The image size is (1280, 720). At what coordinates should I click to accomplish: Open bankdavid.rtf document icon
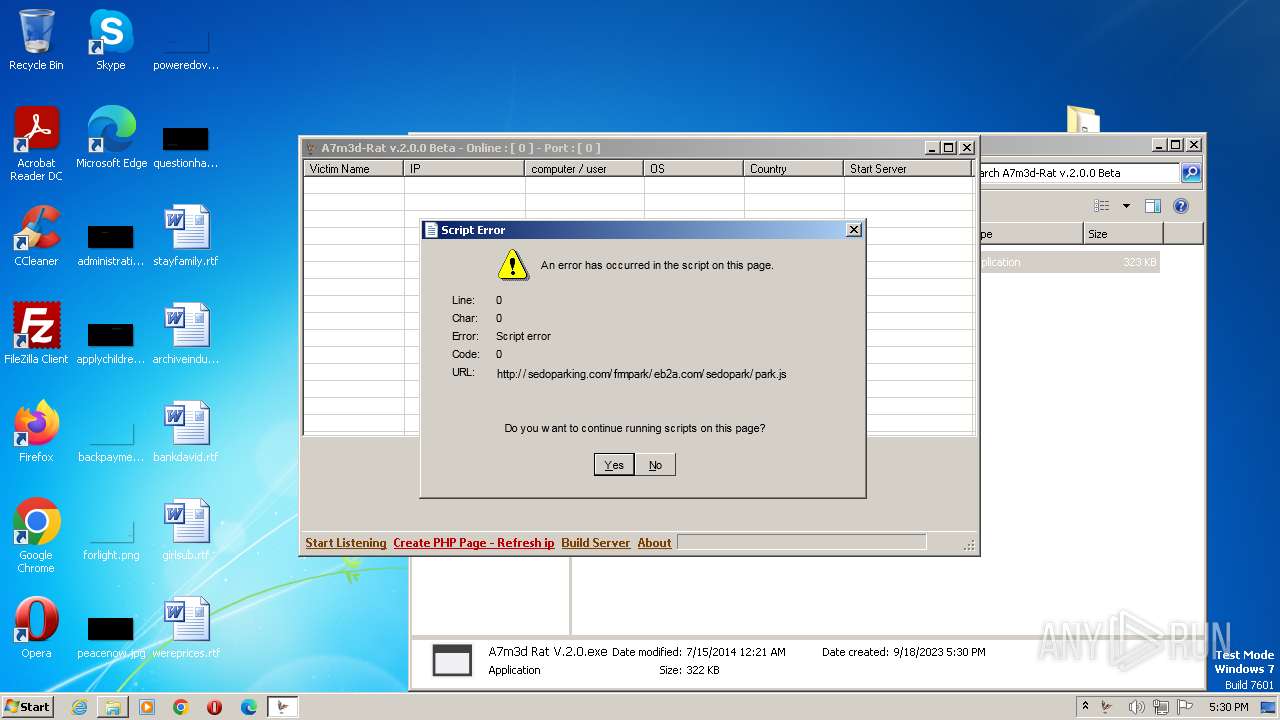click(186, 432)
